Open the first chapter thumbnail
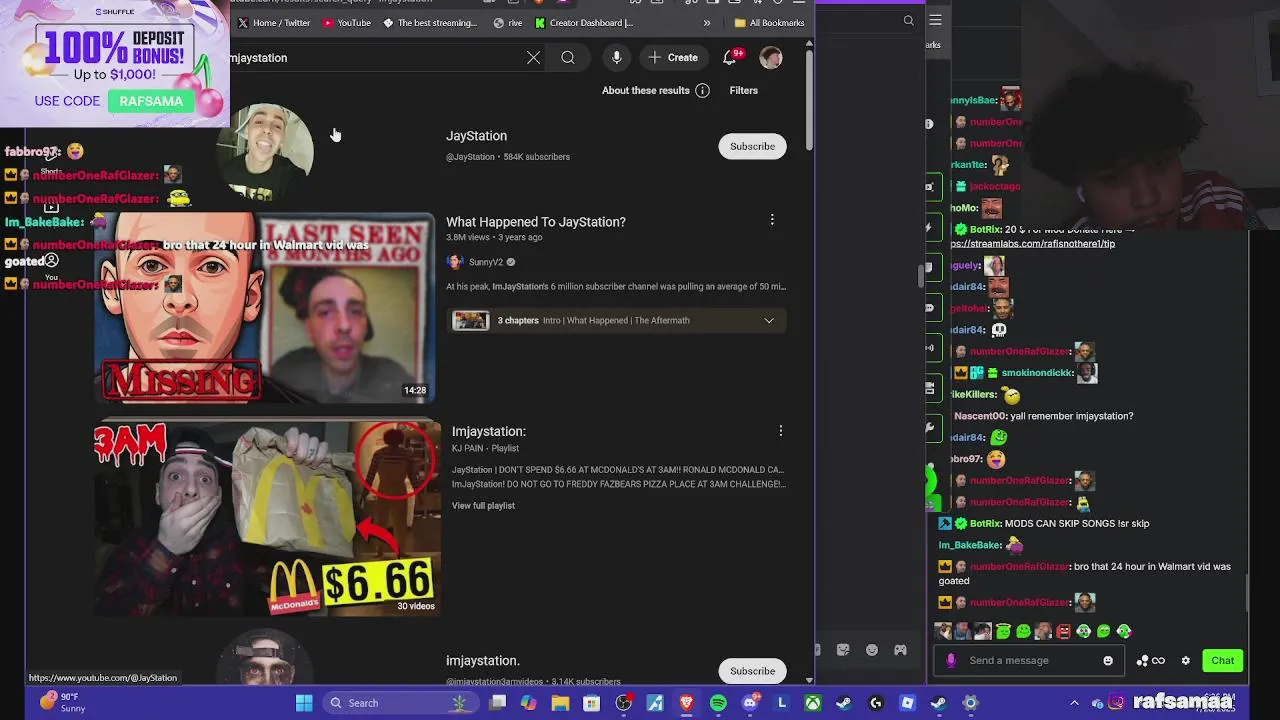The image size is (1280, 720). (470, 321)
